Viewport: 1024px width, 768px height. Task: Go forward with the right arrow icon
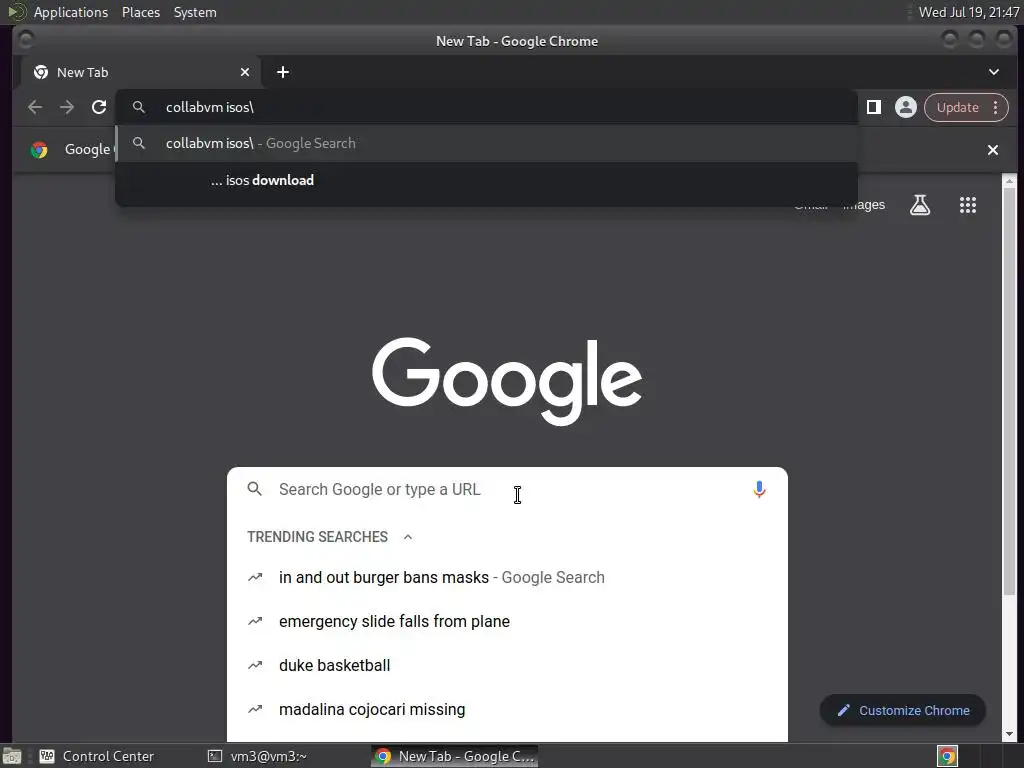pyautogui.click(x=67, y=107)
